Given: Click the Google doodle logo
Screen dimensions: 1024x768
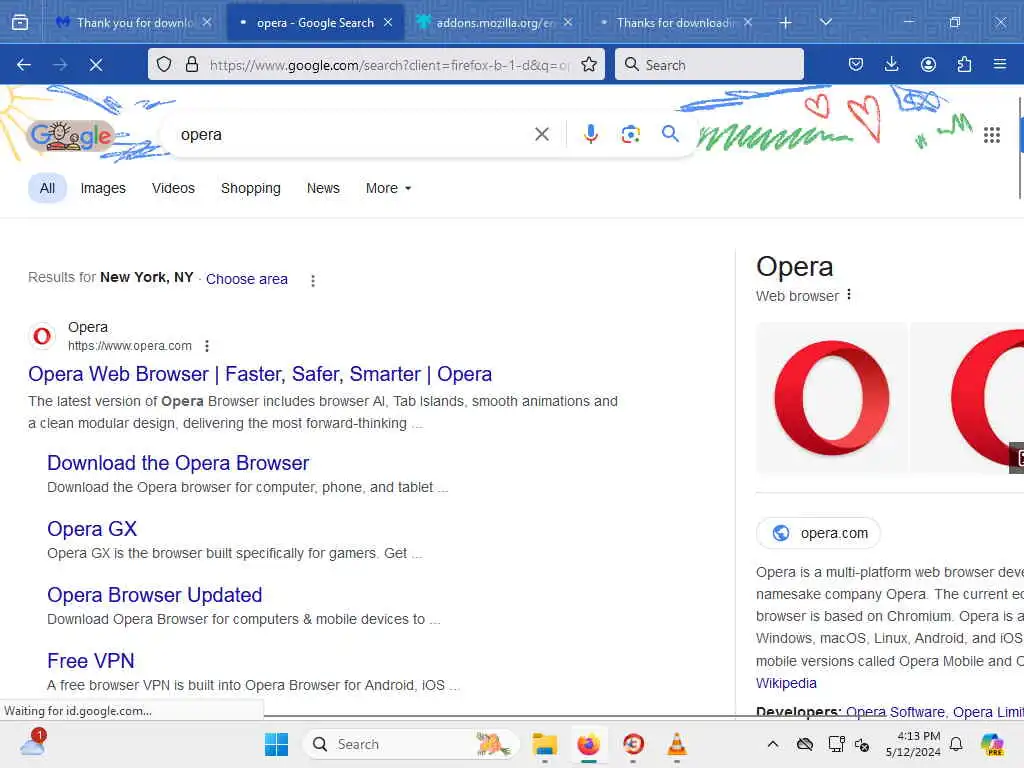Looking at the screenshot, I should tap(72, 136).
